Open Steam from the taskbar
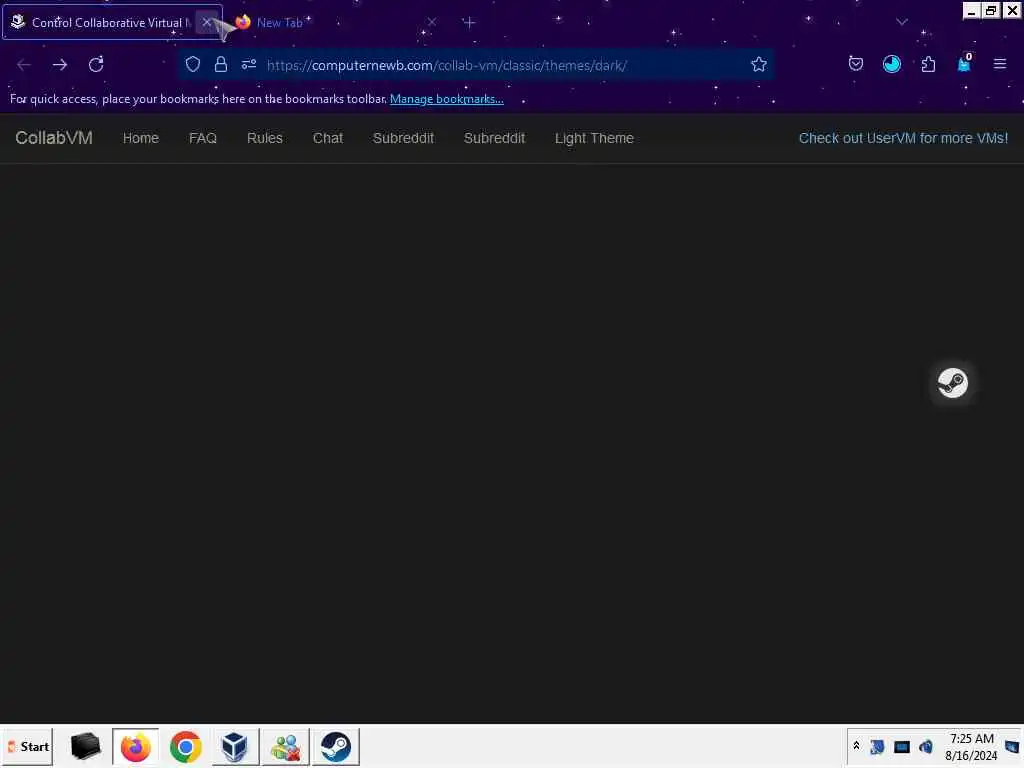 (336, 746)
